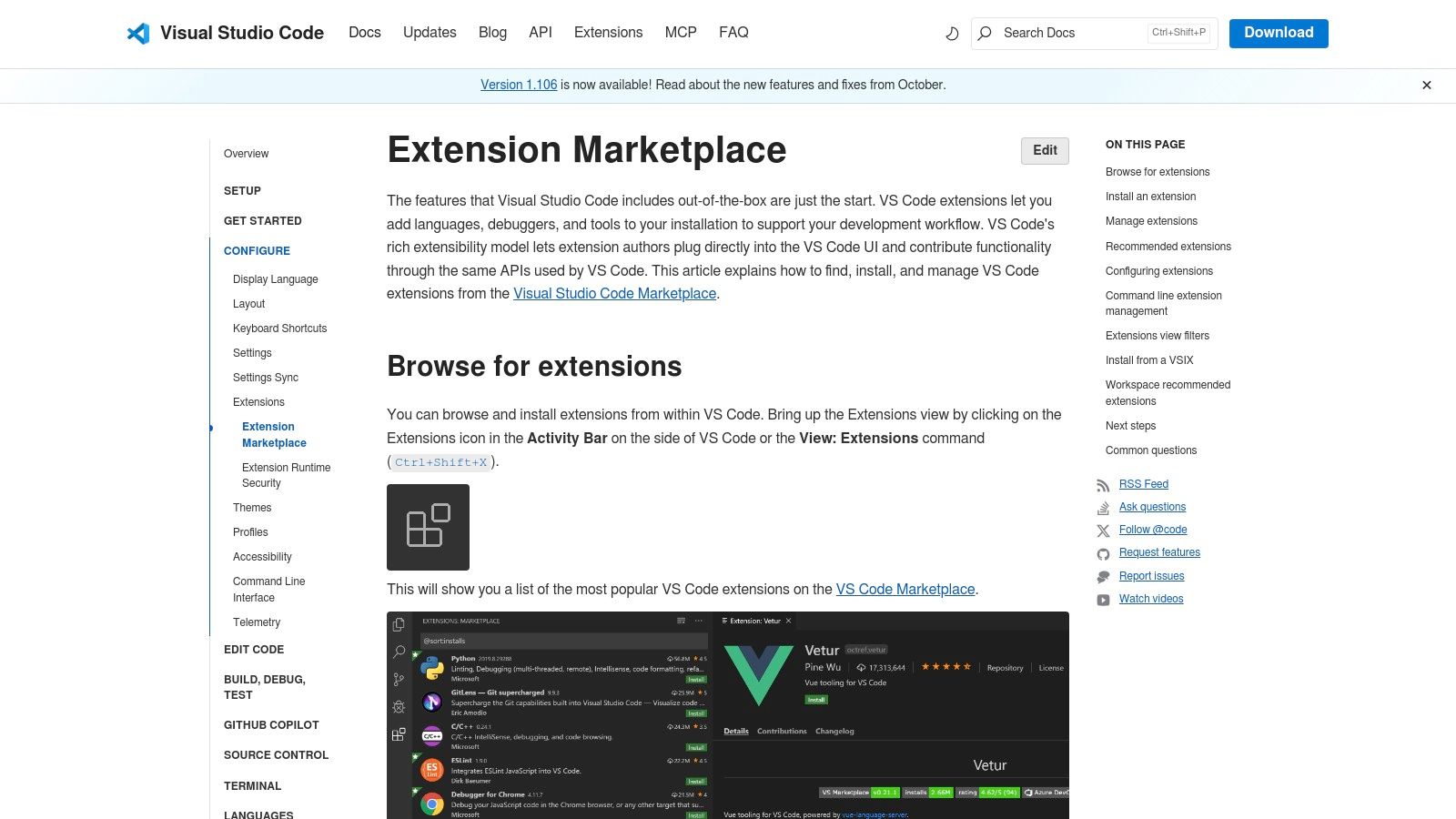Image resolution: width=1456 pixels, height=819 pixels.
Task: Open the More Actions menu in the Extensions panel
Action: tap(698, 621)
